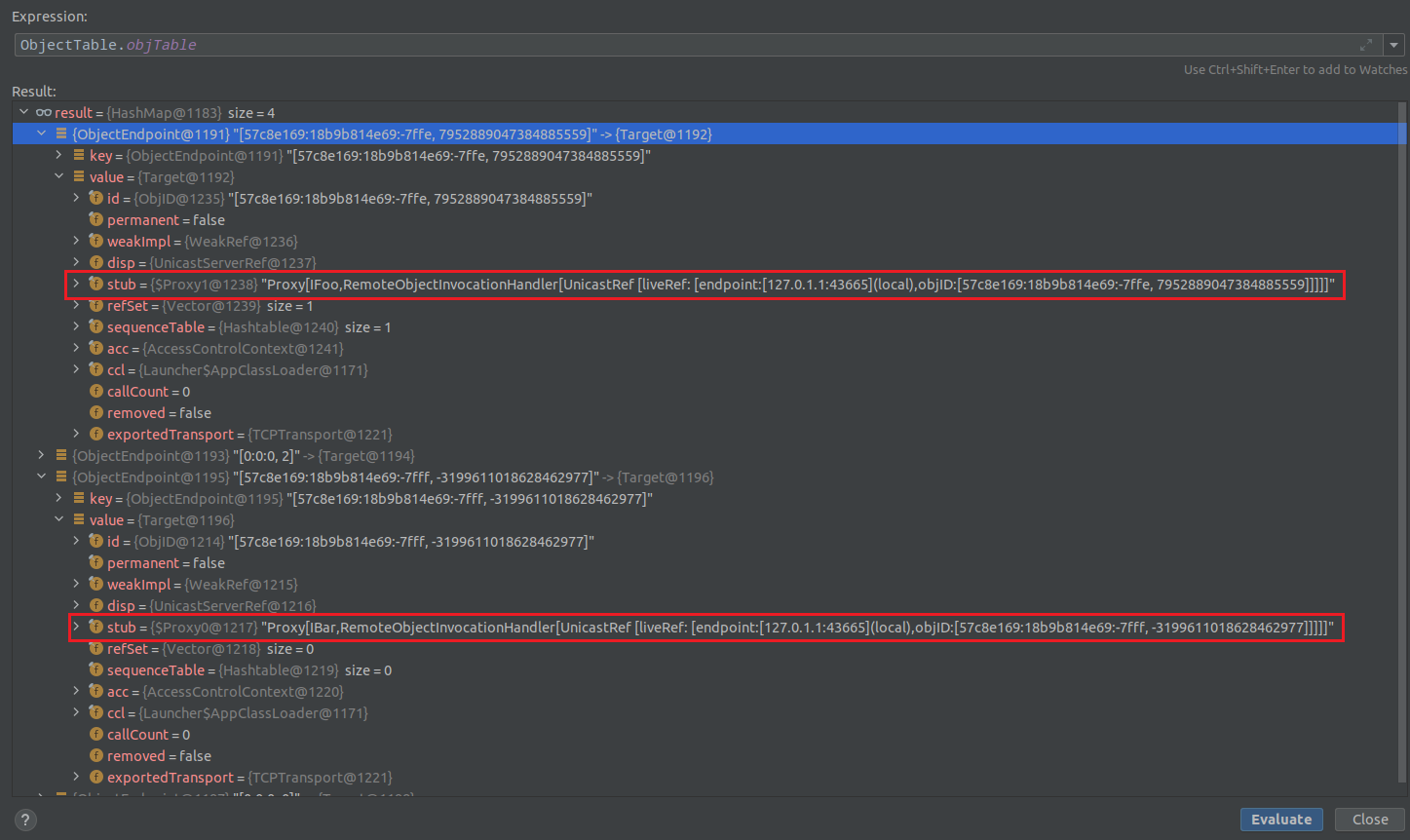Click the icon beside key ObjectEndpoint@1191

(78, 156)
